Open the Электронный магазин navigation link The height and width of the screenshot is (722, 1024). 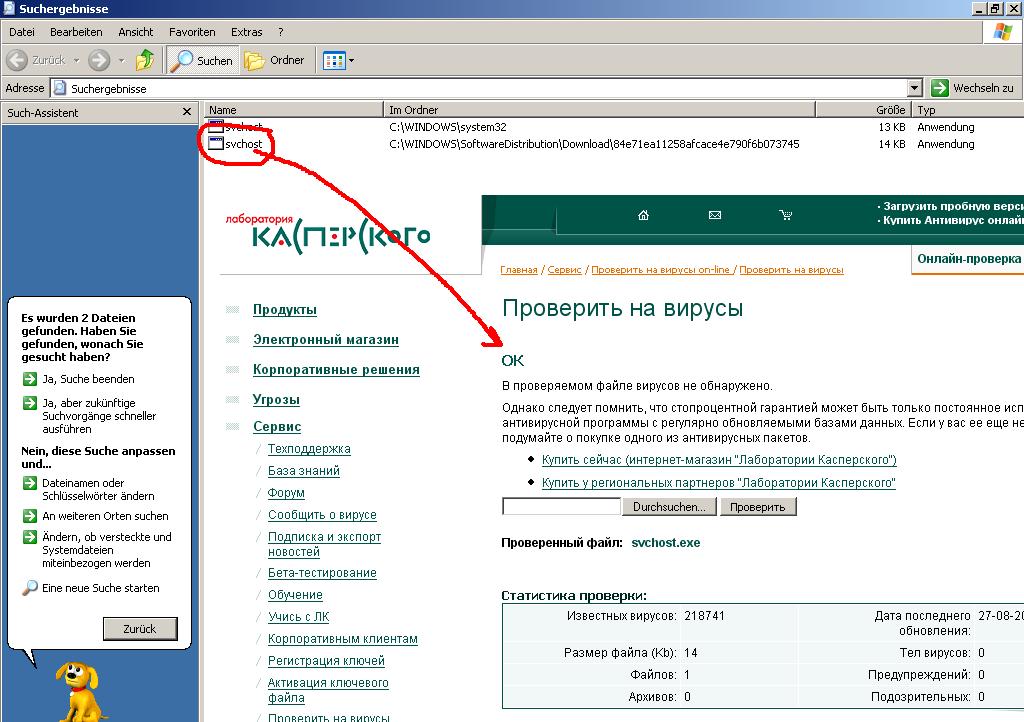[326, 340]
